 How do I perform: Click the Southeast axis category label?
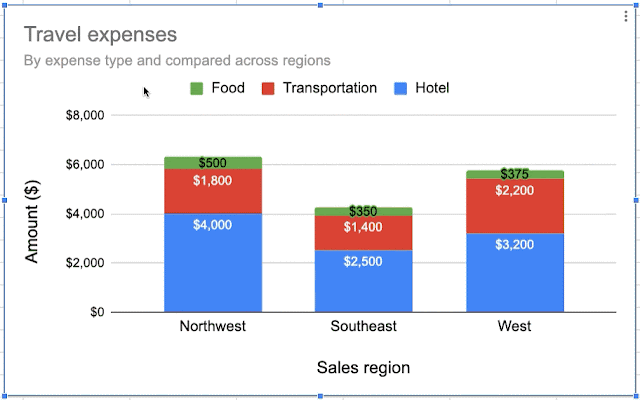pos(363,326)
